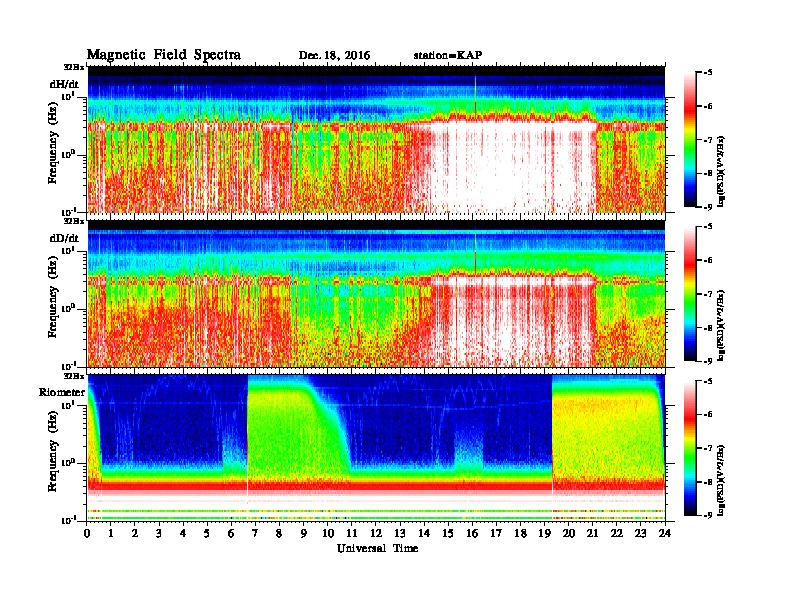Click the hour "2" tick label

pyautogui.click(x=135, y=533)
